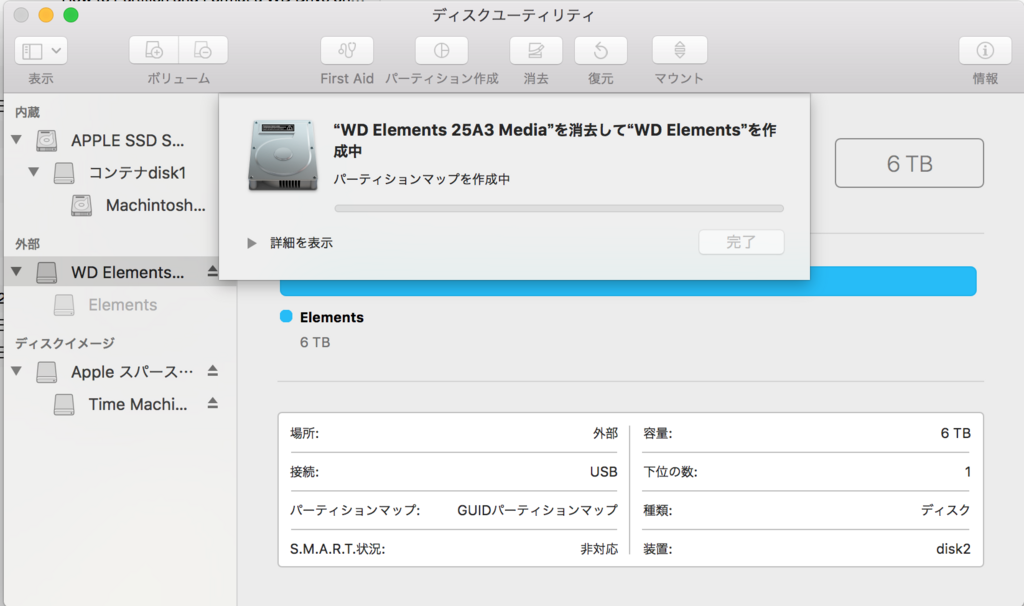Click the Machintosh volume disk icon
Screen dimensions: 1024x606
pos(81,205)
